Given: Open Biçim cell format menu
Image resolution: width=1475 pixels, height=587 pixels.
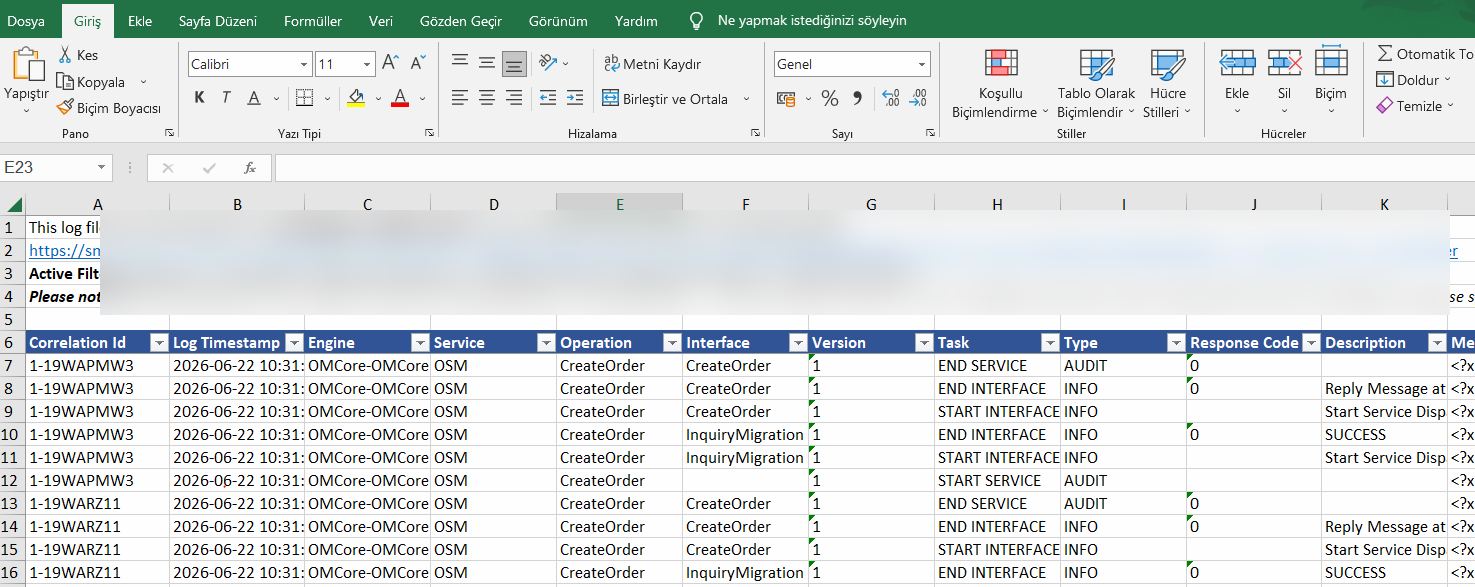Looking at the screenshot, I should [1331, 80].
